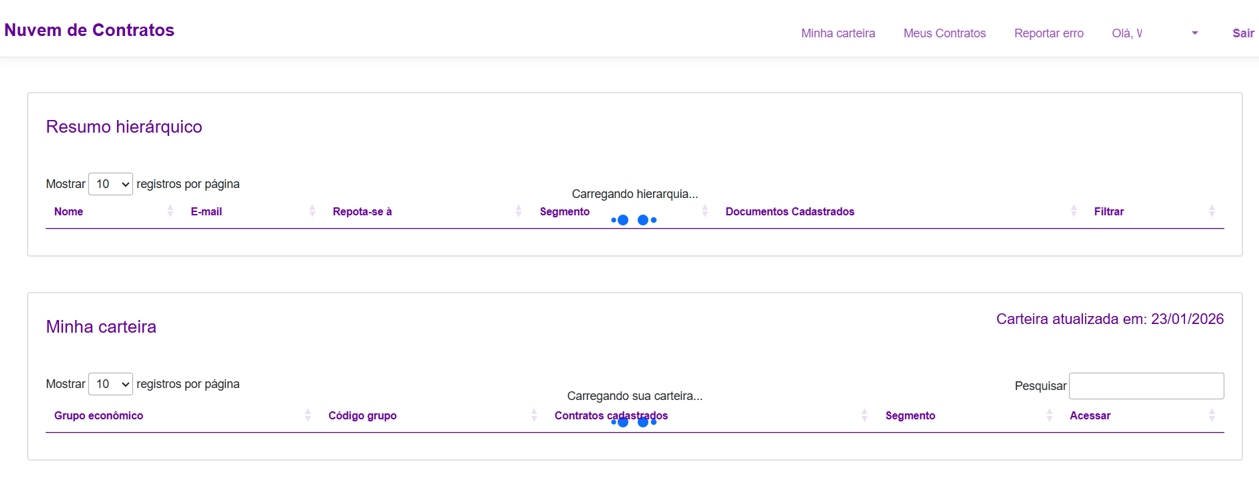Open records-per-page dropdown in Resumo hierárquico

coord(110,185)
